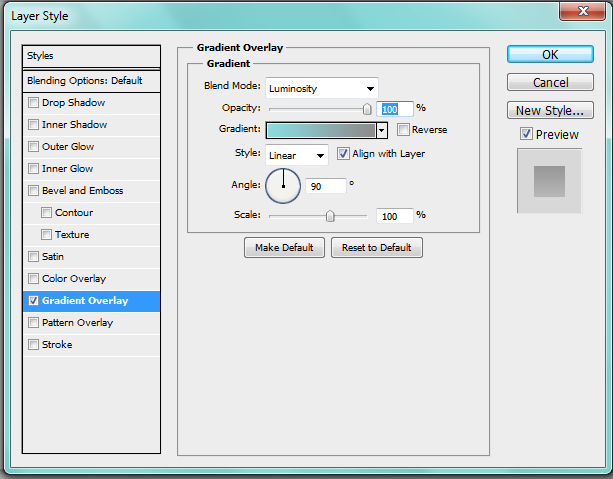Viewport: 613px width, 479px height.
Task: Click the Opacity slider handle
Action: click(x=367, y=108)
